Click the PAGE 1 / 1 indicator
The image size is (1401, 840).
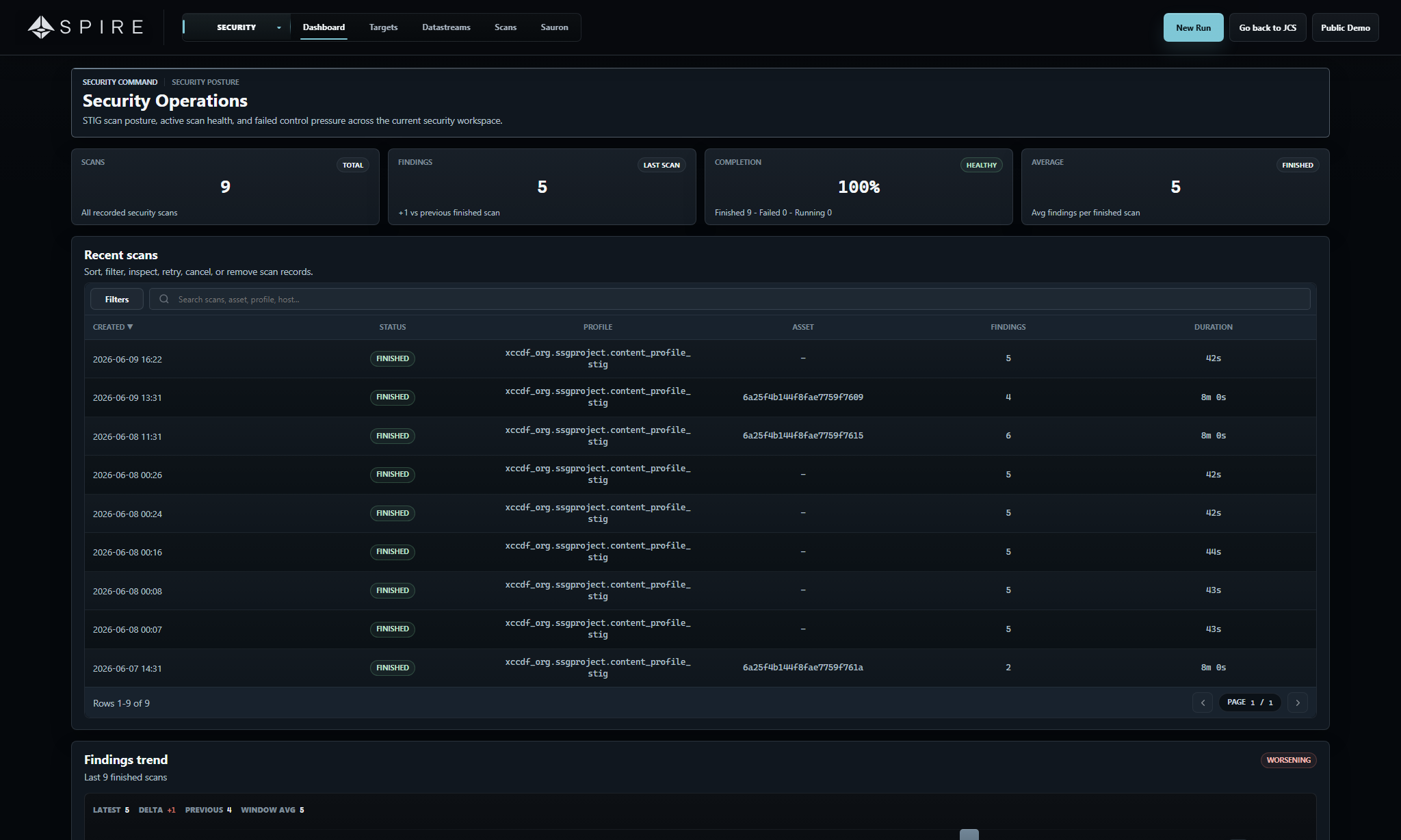tap(1250, 703)
